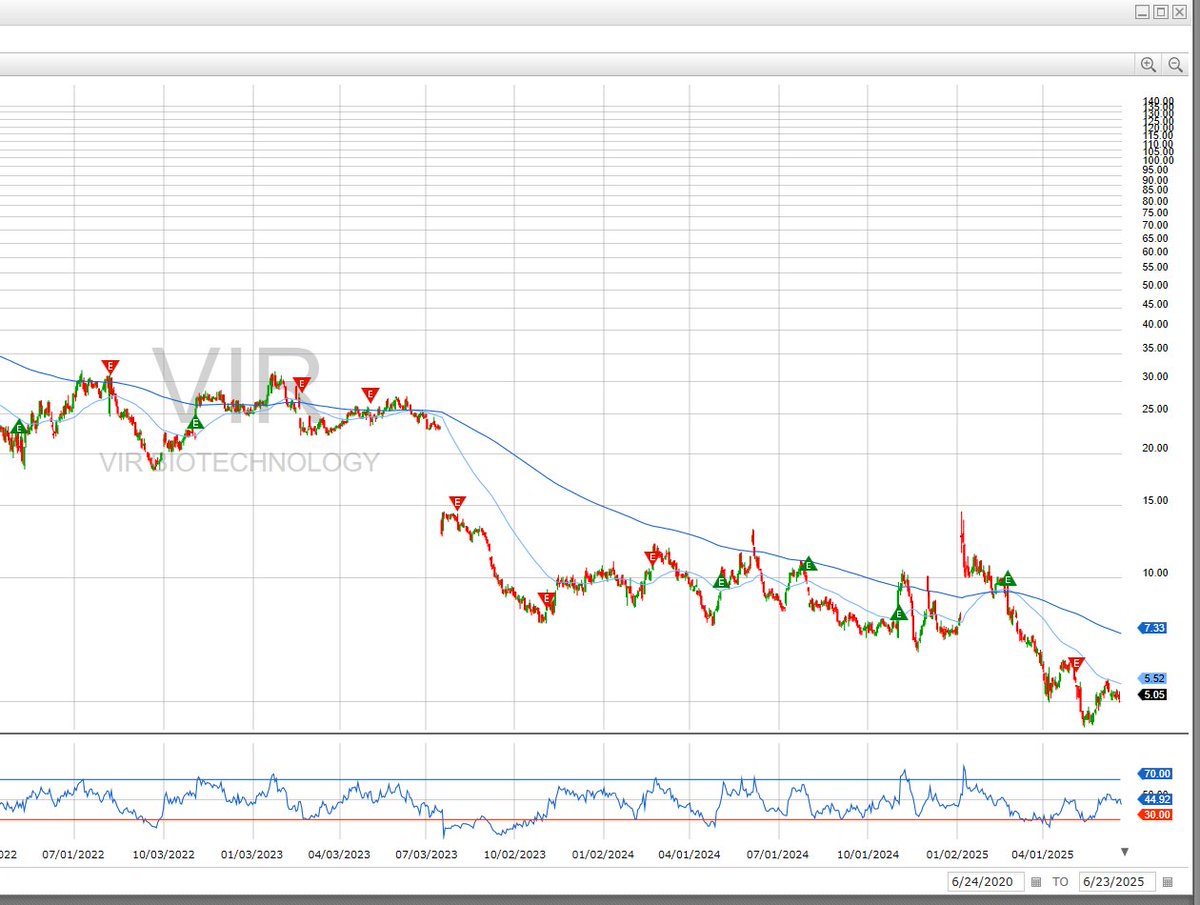Screen dimensions: 1200x905
Task: Click the 04/01/2024 date axis label
Action: coord(691,855)
